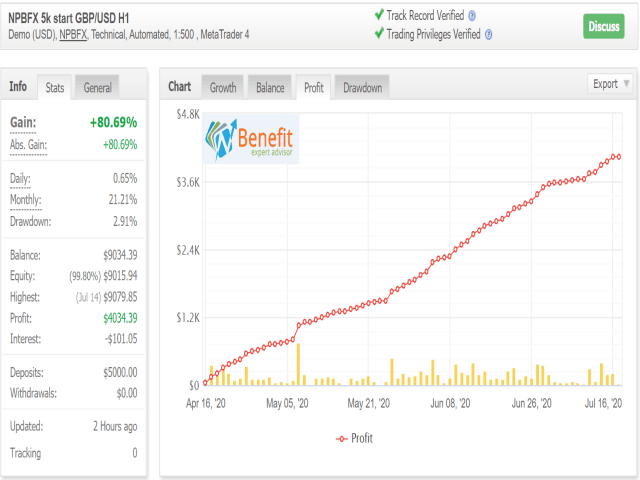Open the NPBFX broker link
This screenshot has width=640, height=480.
73,35
